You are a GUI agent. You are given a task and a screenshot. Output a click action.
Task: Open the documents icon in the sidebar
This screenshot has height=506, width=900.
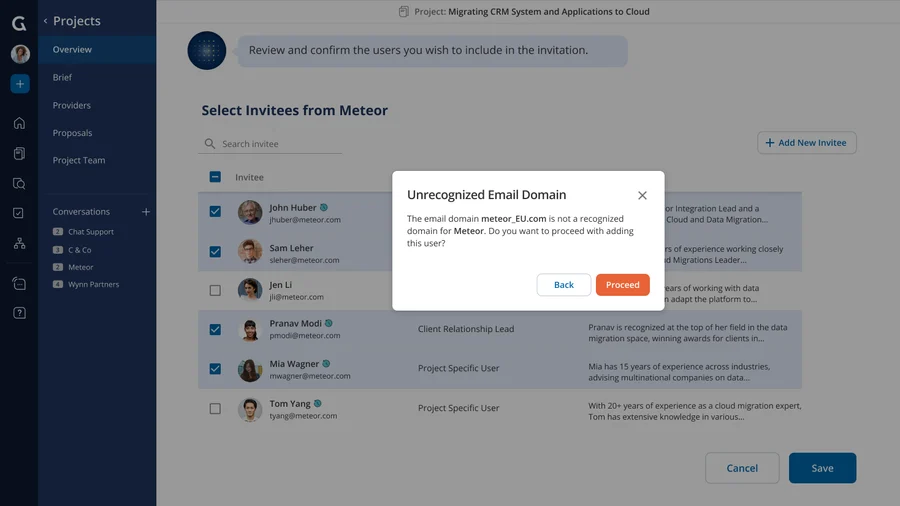pyautogui.click(x=20, y=153)
